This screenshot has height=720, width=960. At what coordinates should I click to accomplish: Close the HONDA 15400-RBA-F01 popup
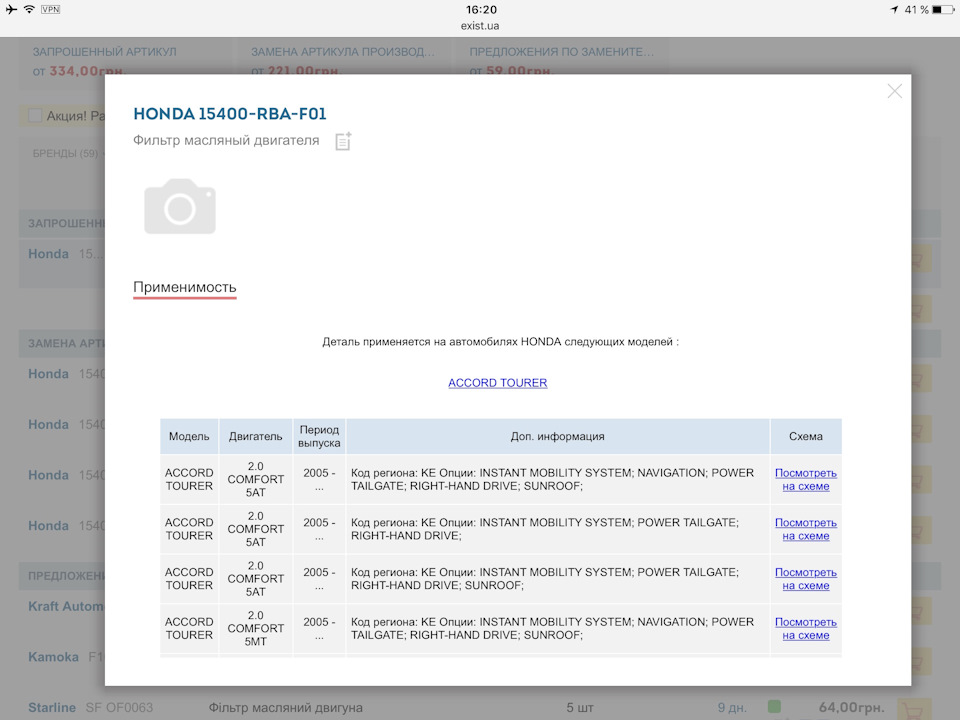[x=894, y=91]
